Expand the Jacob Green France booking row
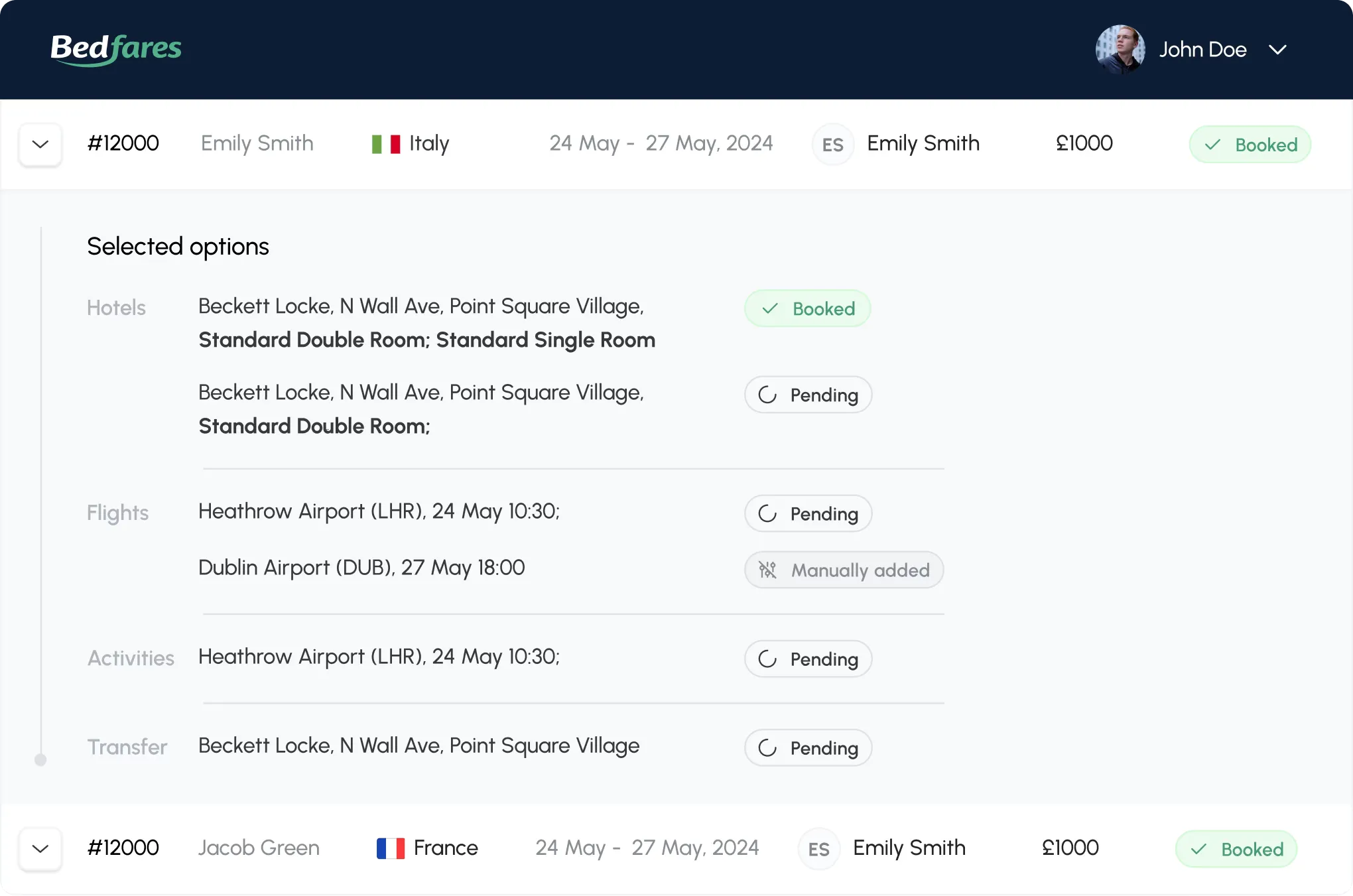Viewport: 1353px width, 896px height. tap(40, 848)
